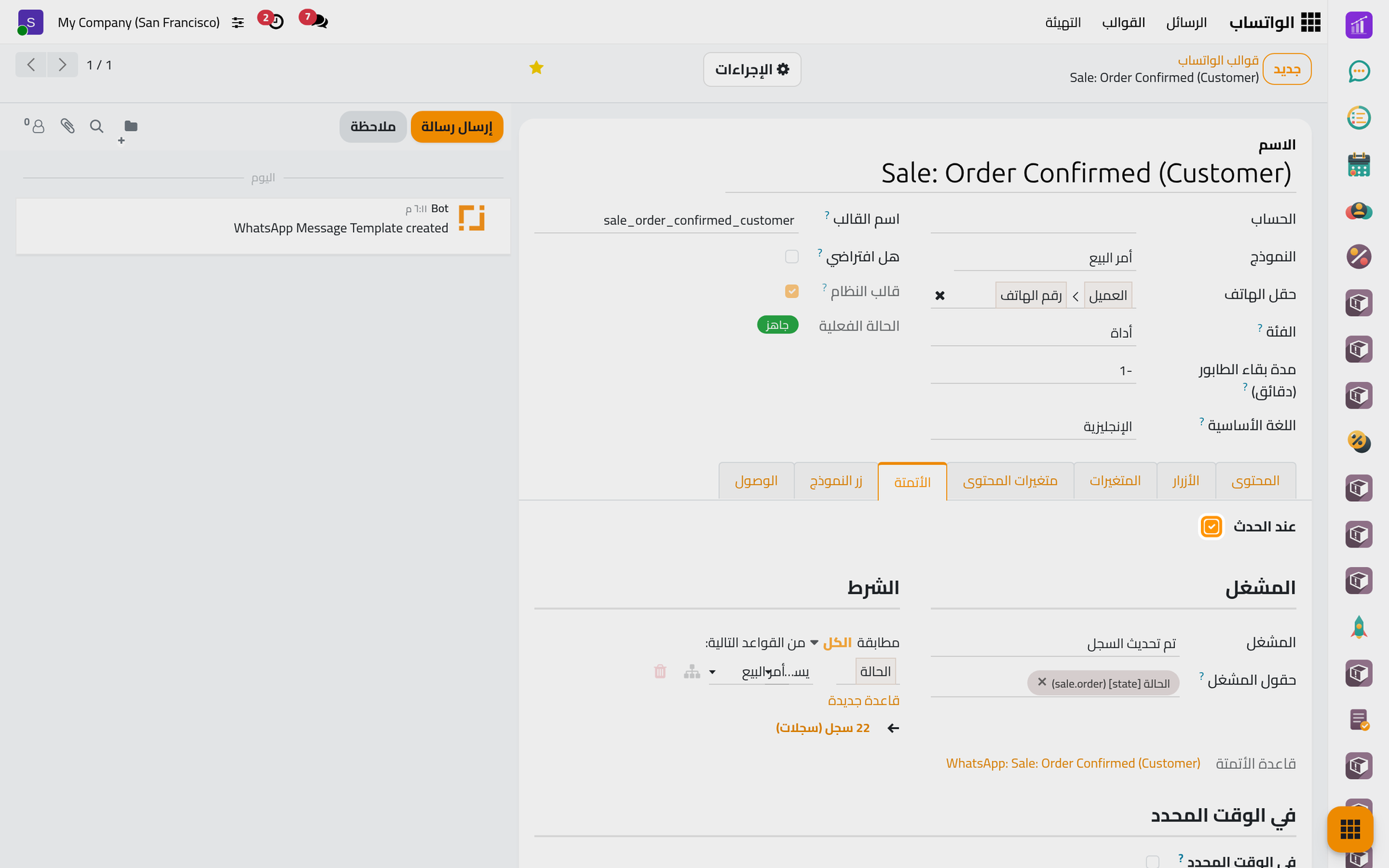Open the اللغة الأساسية language dropdown
1389x868 pixels.
(1033, 427)
